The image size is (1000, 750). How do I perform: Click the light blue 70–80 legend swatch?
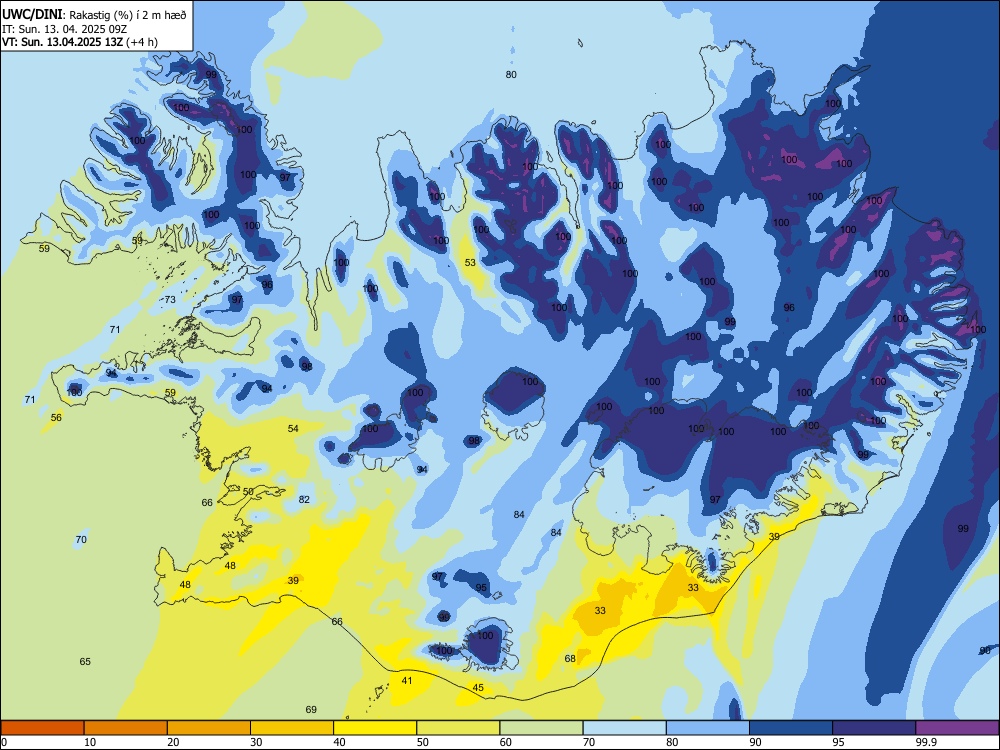pos(624,728)
